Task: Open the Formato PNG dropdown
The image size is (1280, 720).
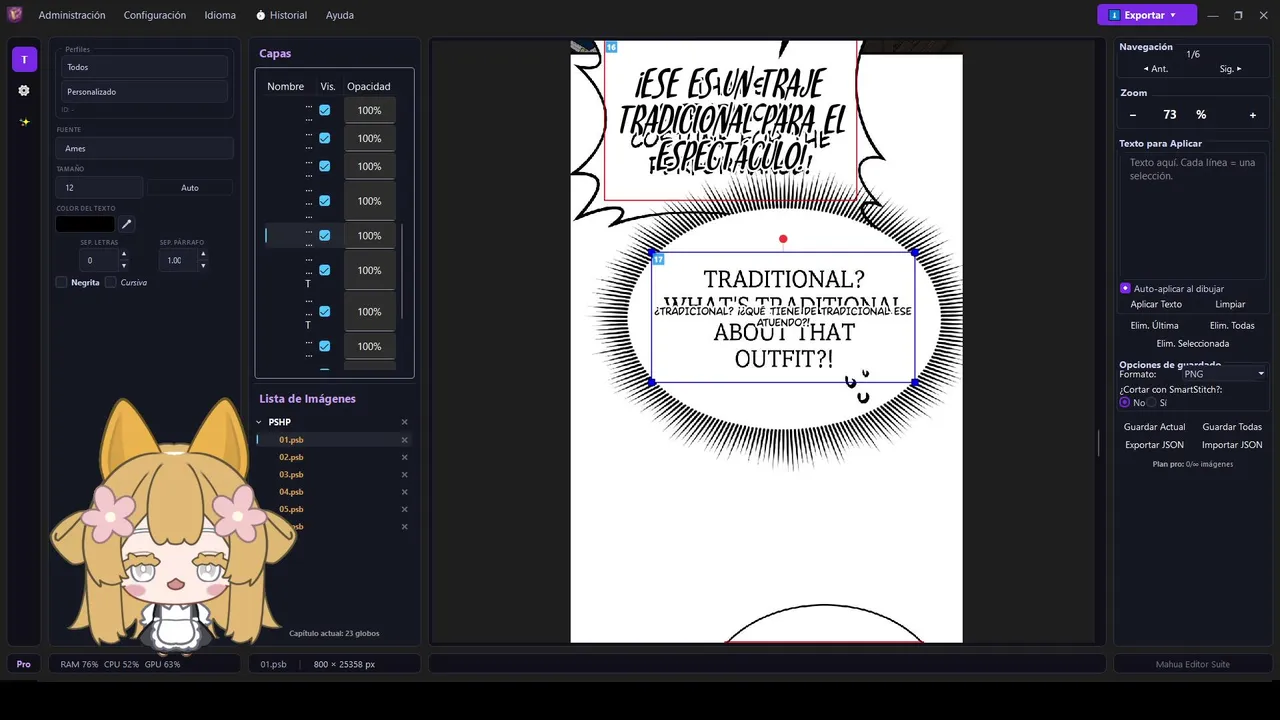Action: coord(1224,374)
